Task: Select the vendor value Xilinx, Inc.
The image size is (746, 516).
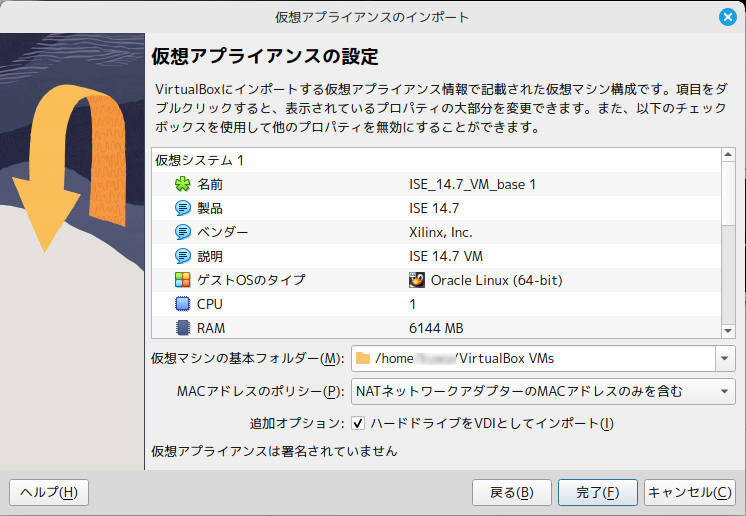Action: 441,232
